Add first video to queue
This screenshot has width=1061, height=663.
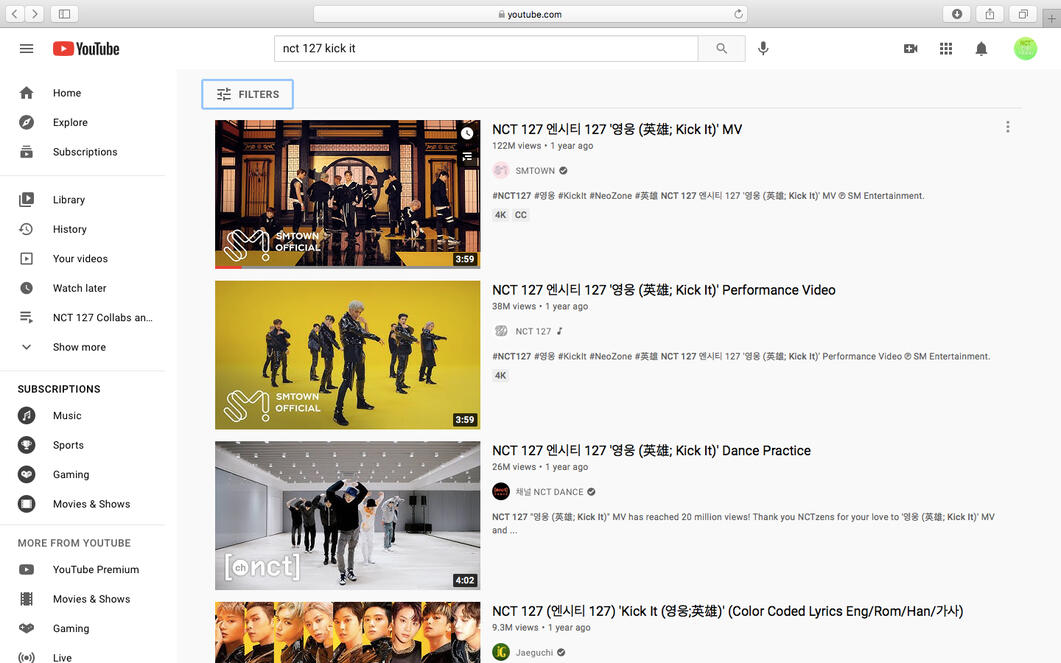[x=467, y=157]
